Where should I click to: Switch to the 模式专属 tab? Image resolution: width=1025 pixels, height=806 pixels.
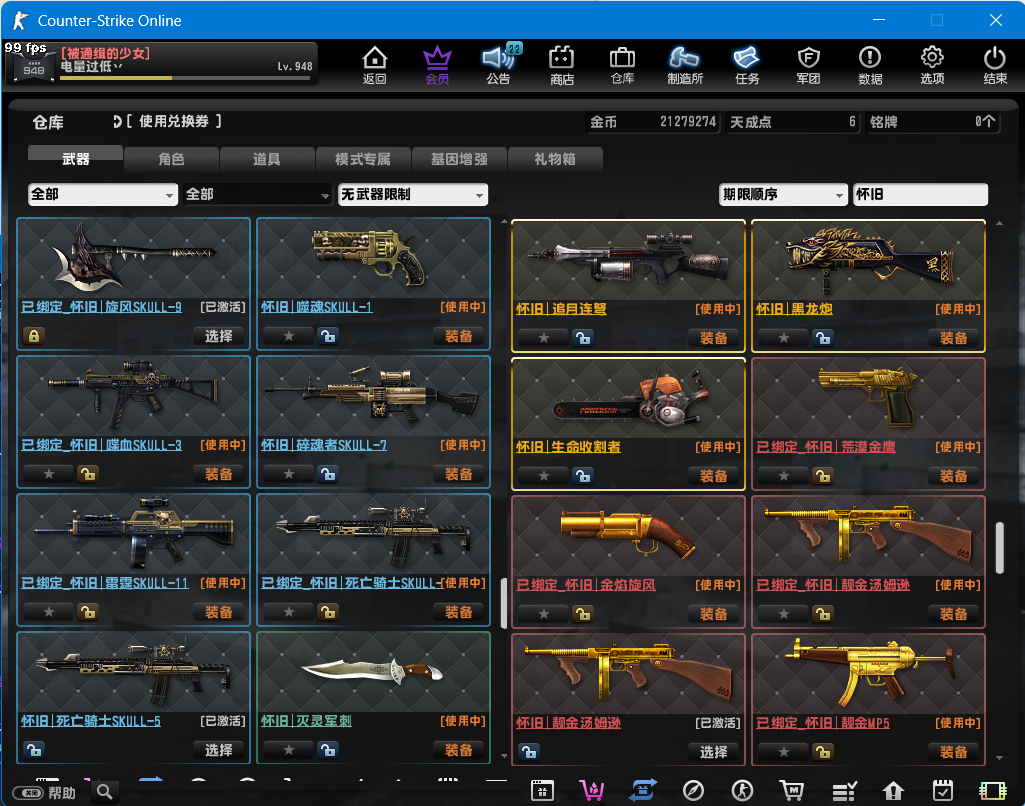363,159
